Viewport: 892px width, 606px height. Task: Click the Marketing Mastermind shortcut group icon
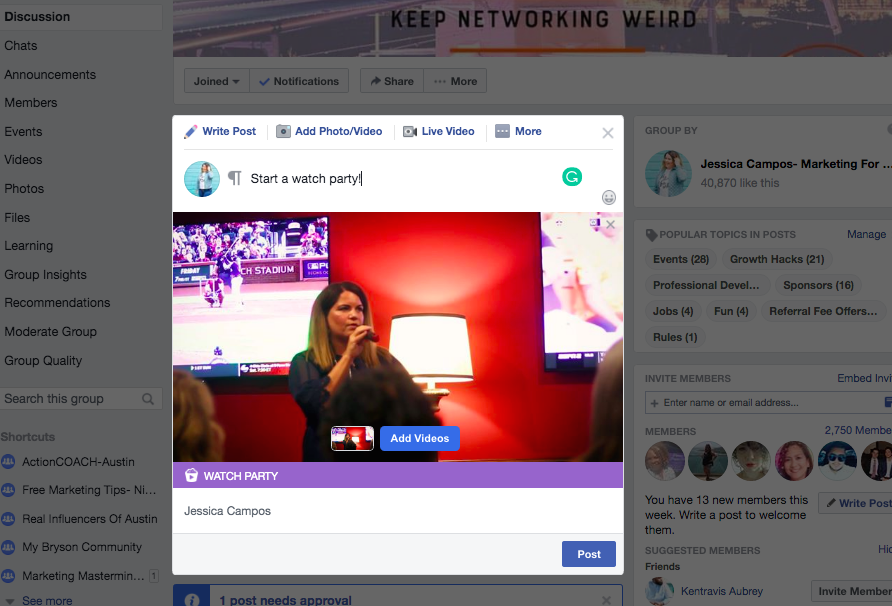(x=8, y=575)
